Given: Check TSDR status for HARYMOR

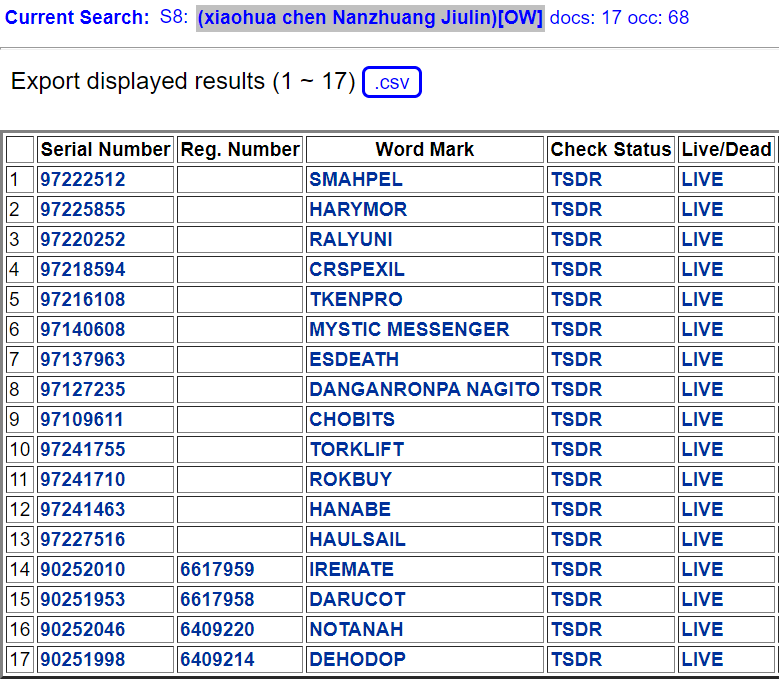Looking at the screenshot, I should [x=576, y=209].
